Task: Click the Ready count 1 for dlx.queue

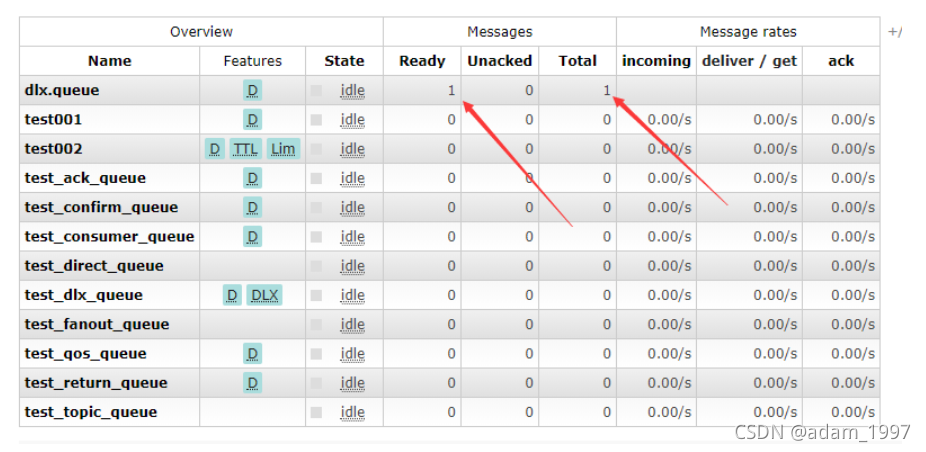Action: point(451,90)
